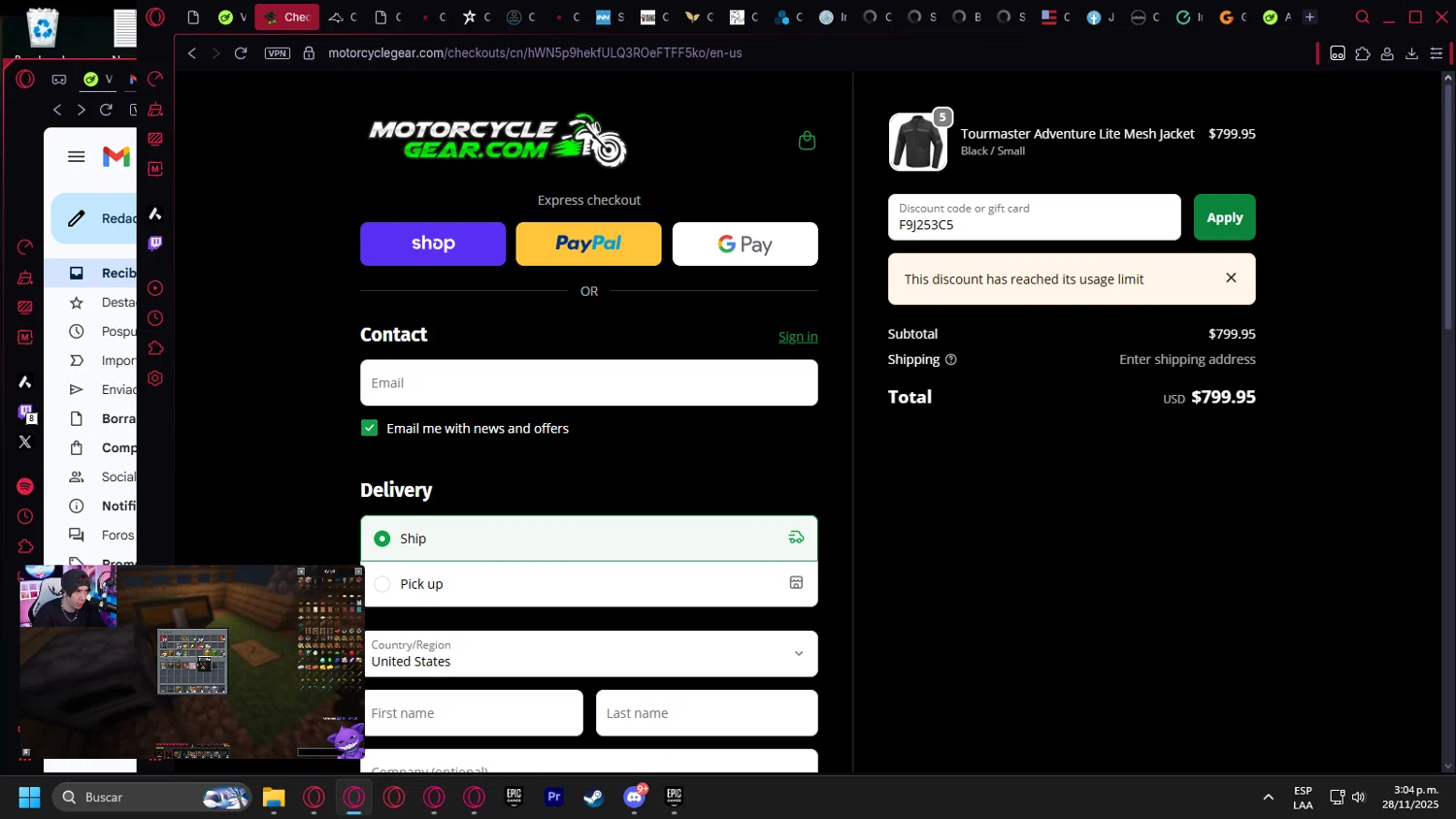
Task: Click the Gmail logo in background window
Action: pos(116,156)
